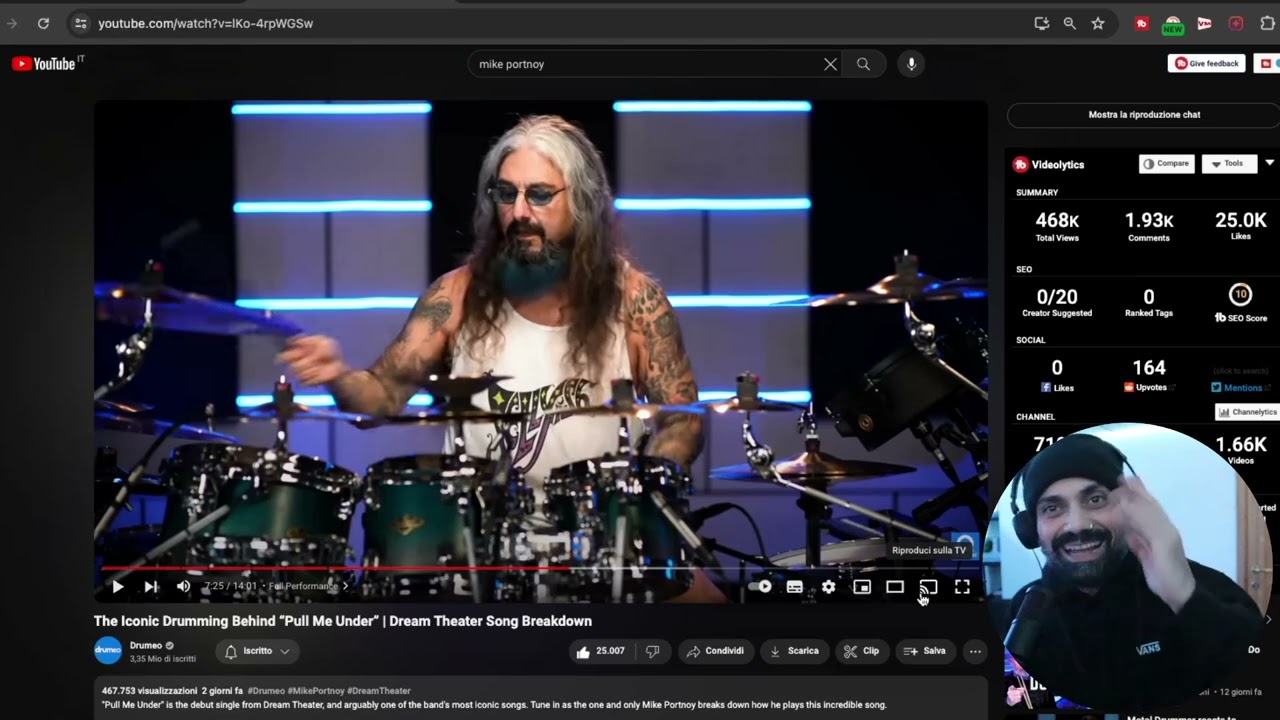Click the Give feedback button

(x=1206, y=63)
